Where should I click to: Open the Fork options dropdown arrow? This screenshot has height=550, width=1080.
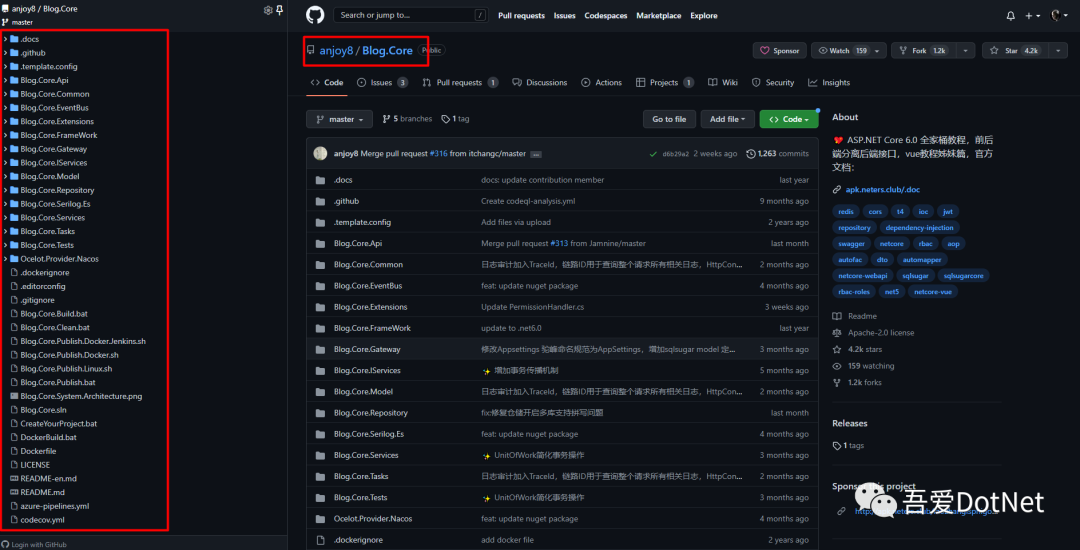tap(965, 51)
